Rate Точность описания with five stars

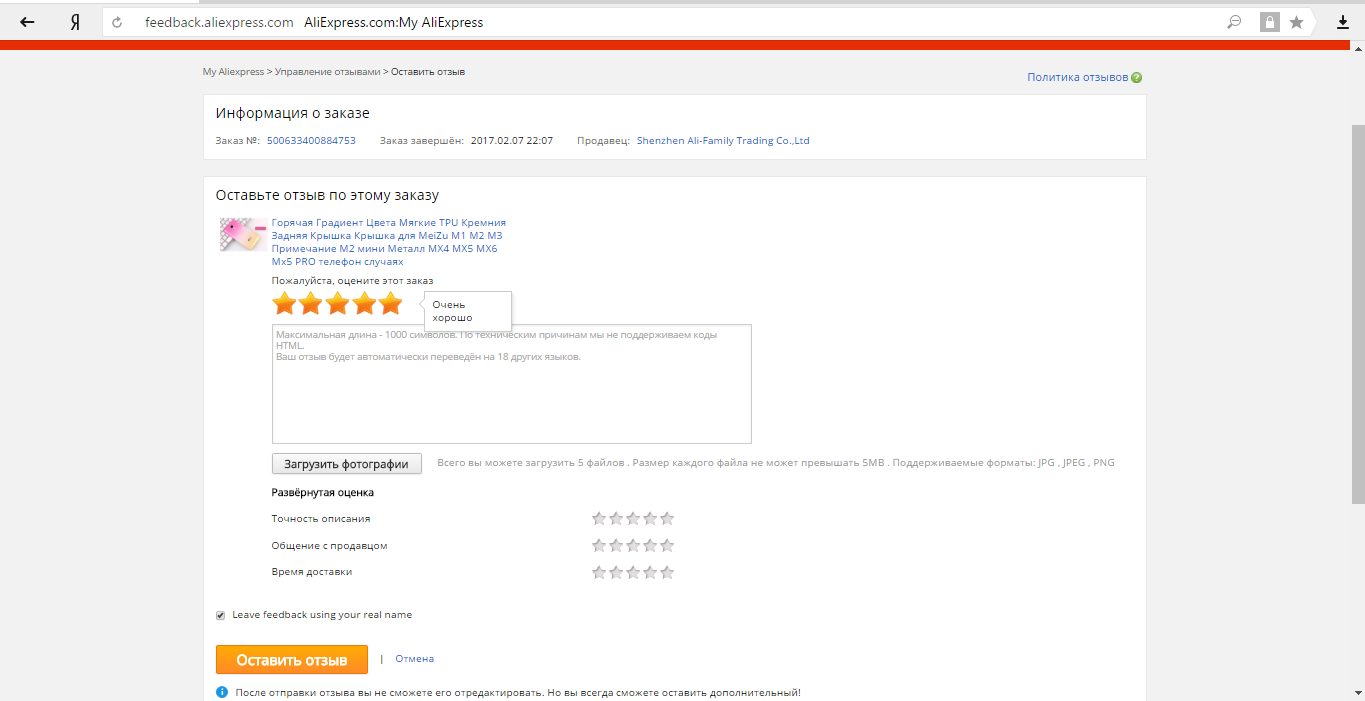click(x=667, y=518)
